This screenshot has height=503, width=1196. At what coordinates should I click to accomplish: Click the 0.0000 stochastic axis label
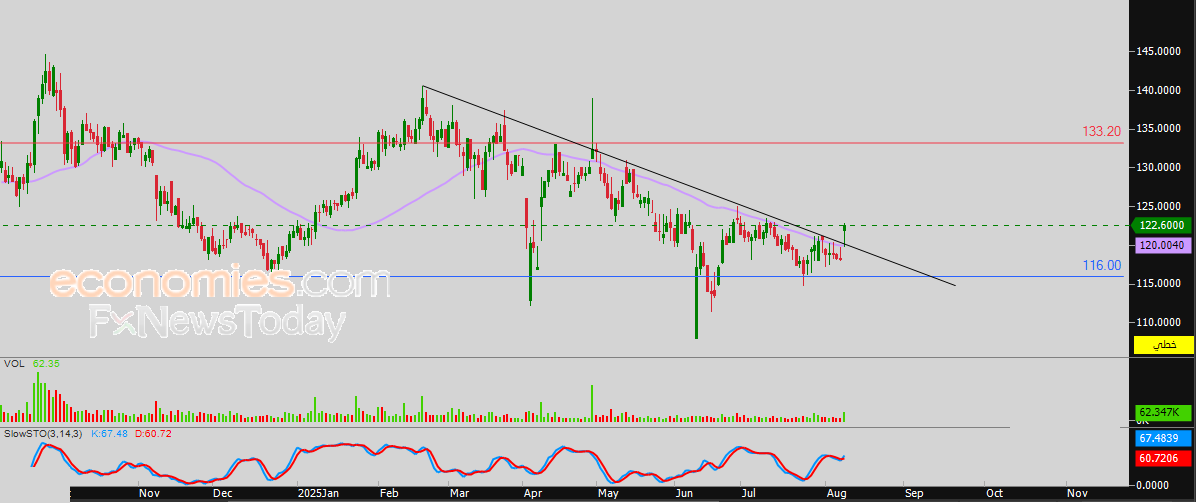click(x=1155, y=485)
